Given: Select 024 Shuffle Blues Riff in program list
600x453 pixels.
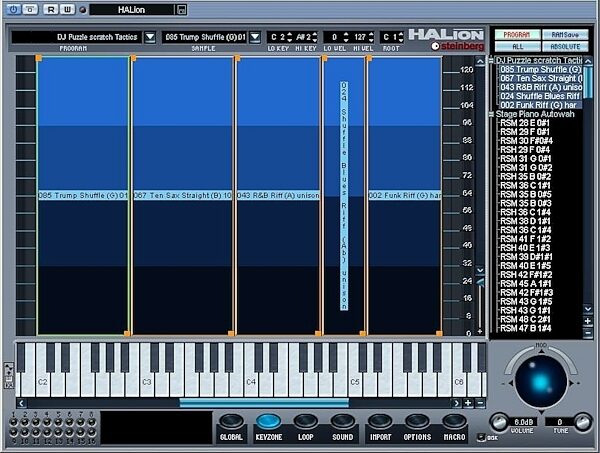Looking at the screenshot, I should (x=541, y=96).
